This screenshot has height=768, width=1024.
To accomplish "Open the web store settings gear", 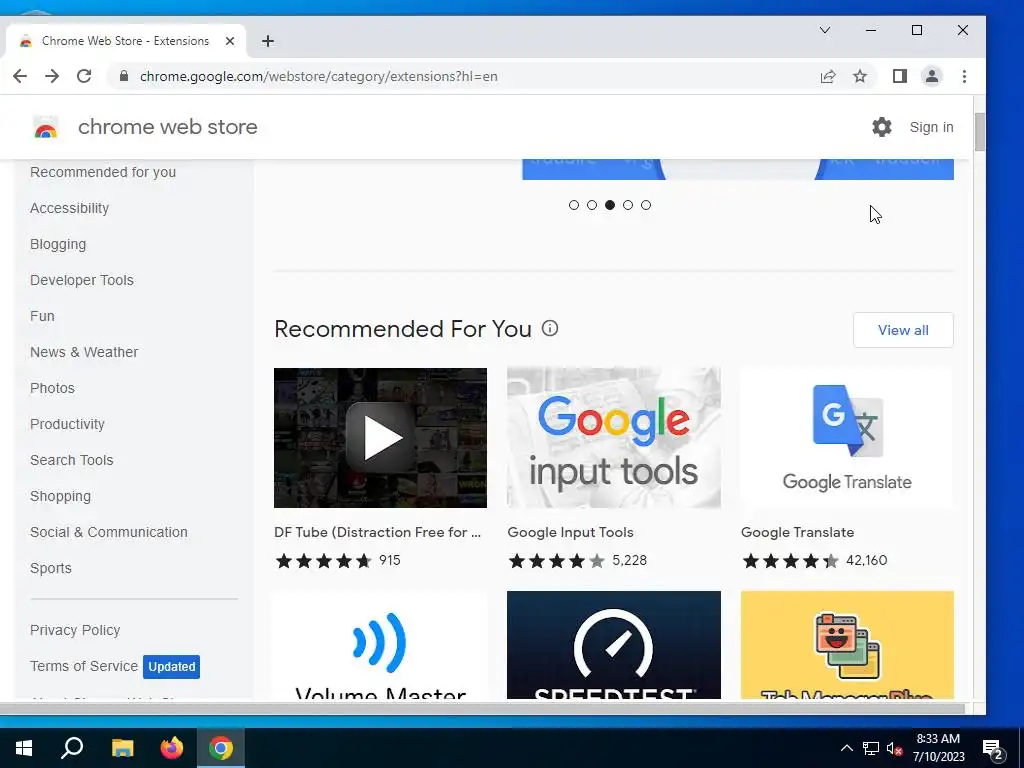I will [882, 127].
